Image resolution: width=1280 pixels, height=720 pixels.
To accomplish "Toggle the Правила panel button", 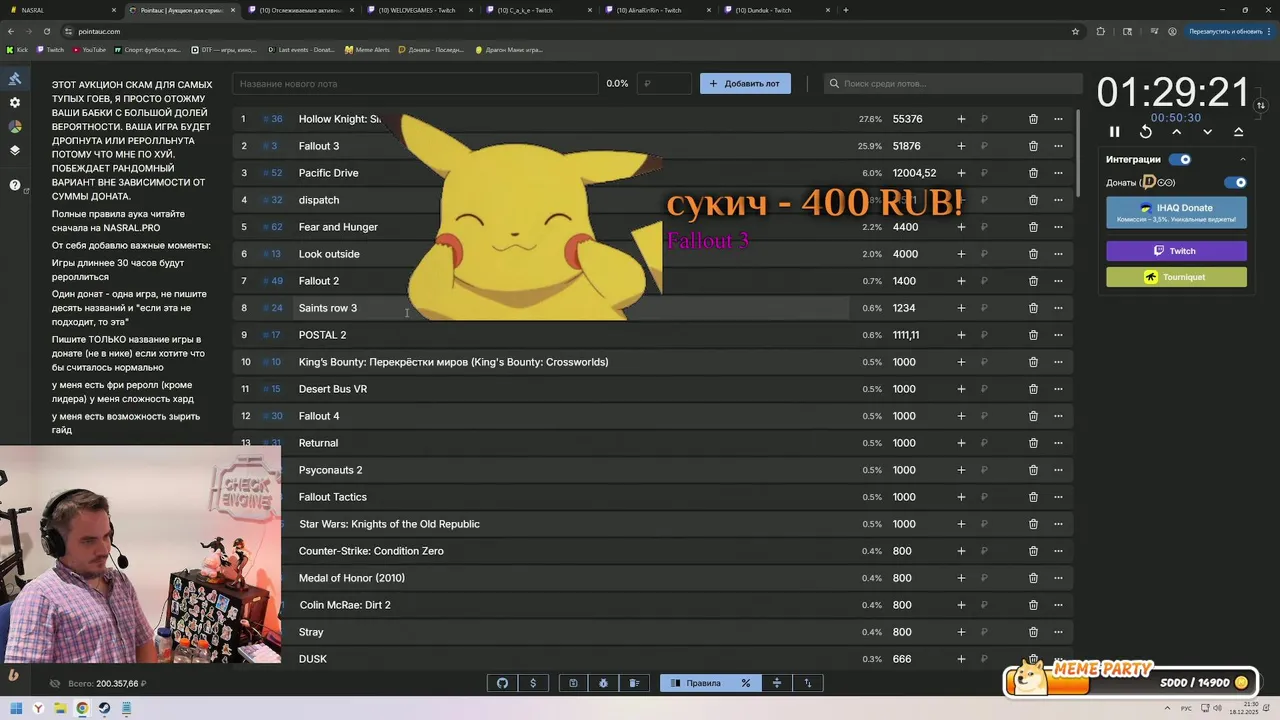I will (696, 683).
